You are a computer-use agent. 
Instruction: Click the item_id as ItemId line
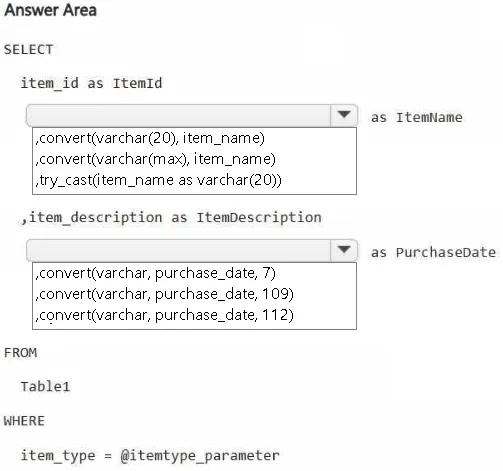[x=91, y=83]
